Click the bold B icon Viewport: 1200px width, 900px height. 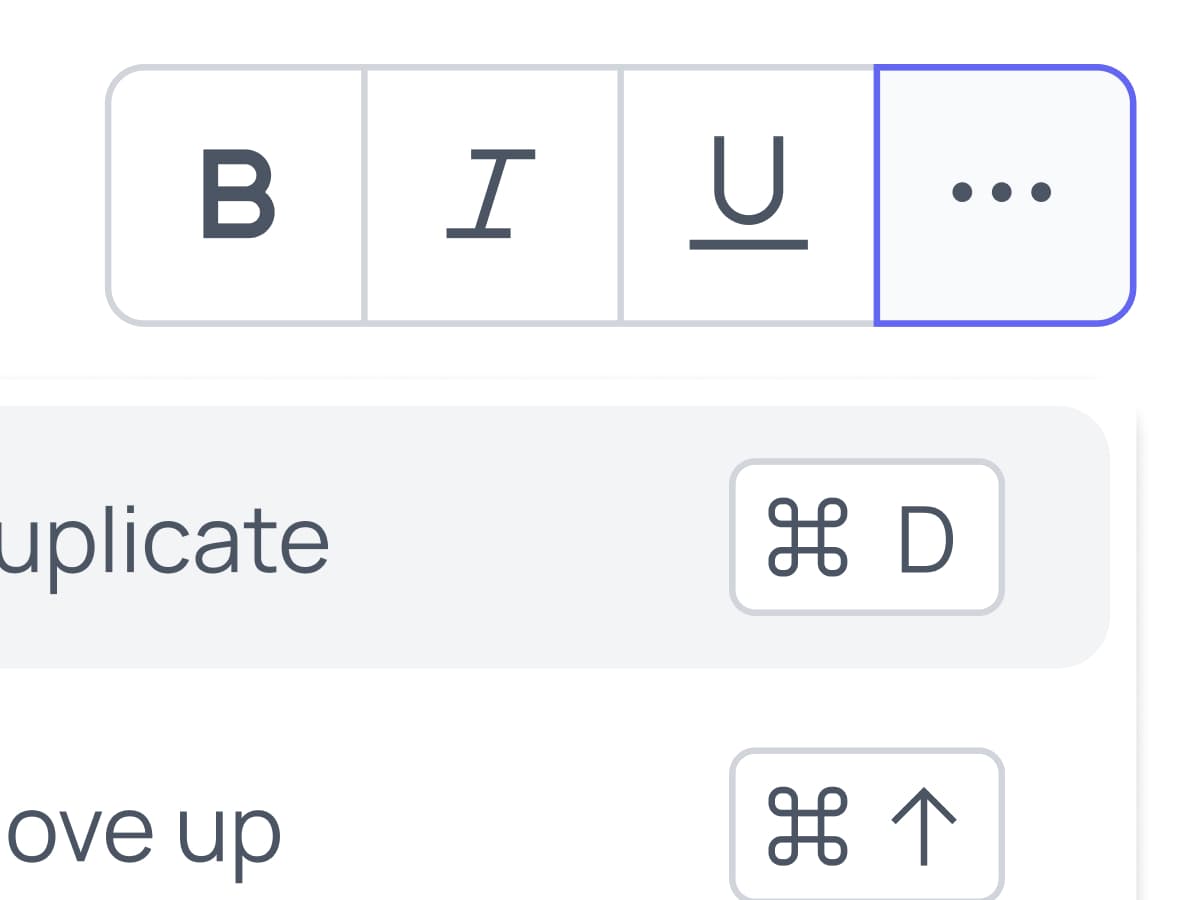click(238, 194)
